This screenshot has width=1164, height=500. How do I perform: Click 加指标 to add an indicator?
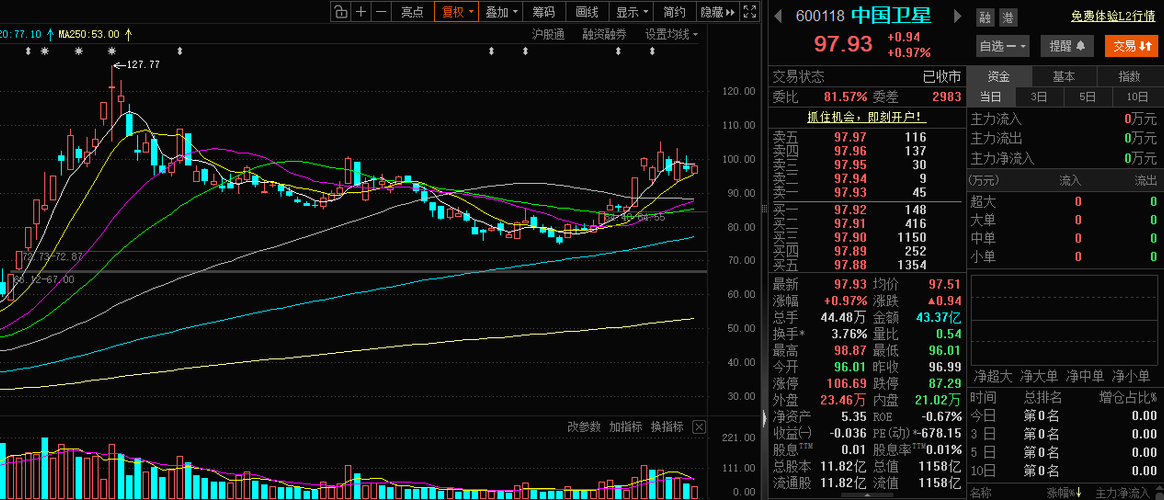pyautogui.click(x=625, y=427)
